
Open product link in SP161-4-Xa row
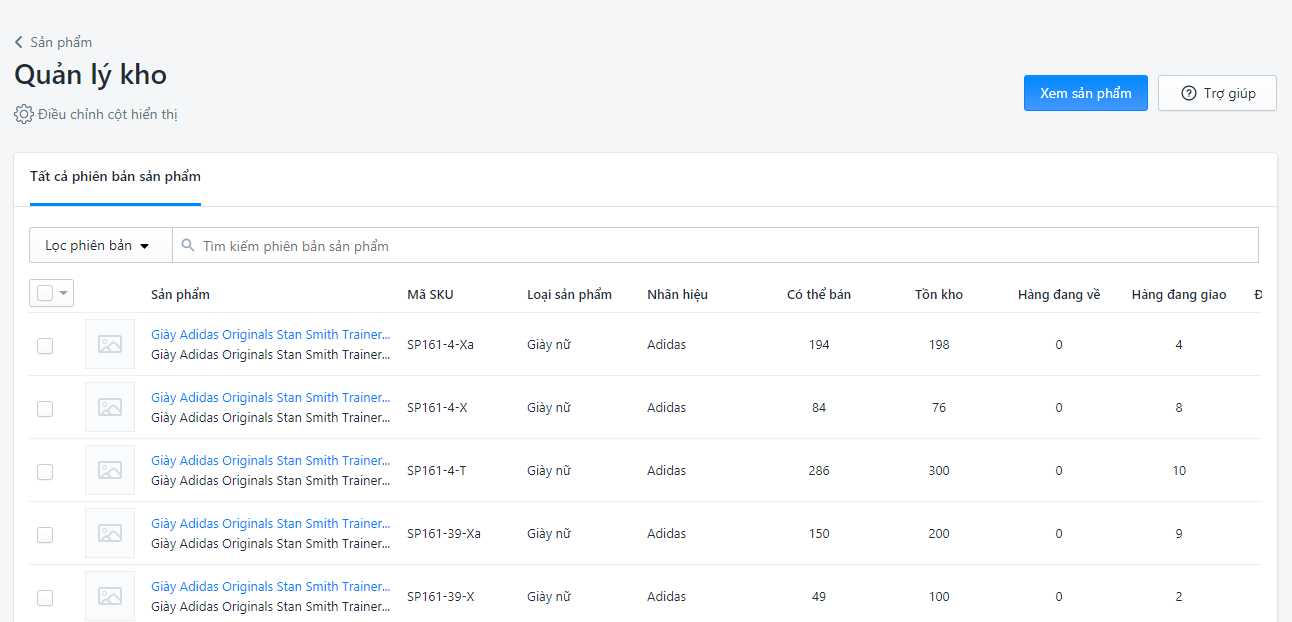click(x=270, y=334)
